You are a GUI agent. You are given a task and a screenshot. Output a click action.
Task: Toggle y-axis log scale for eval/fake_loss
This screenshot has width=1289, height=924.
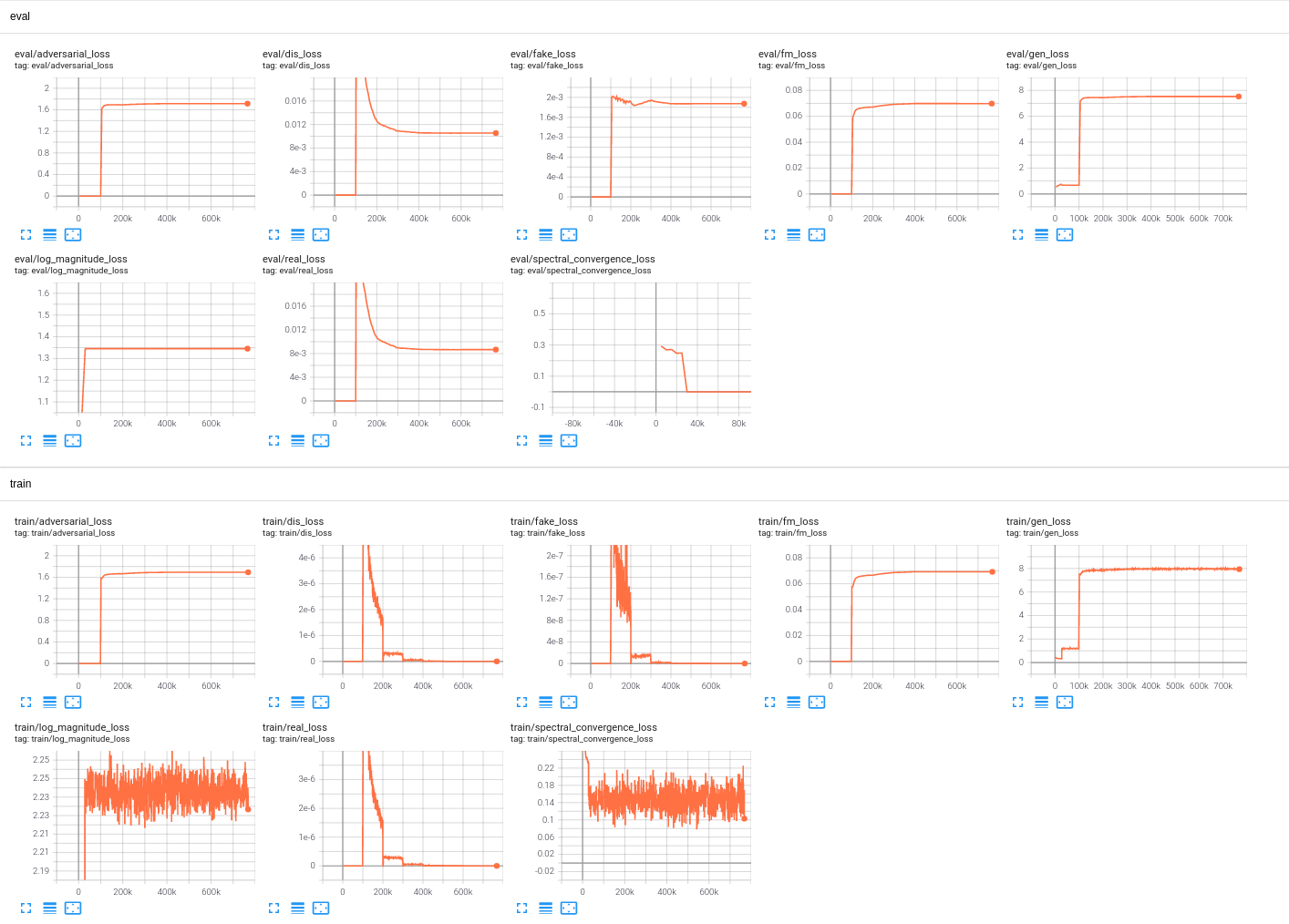[545, 235]
